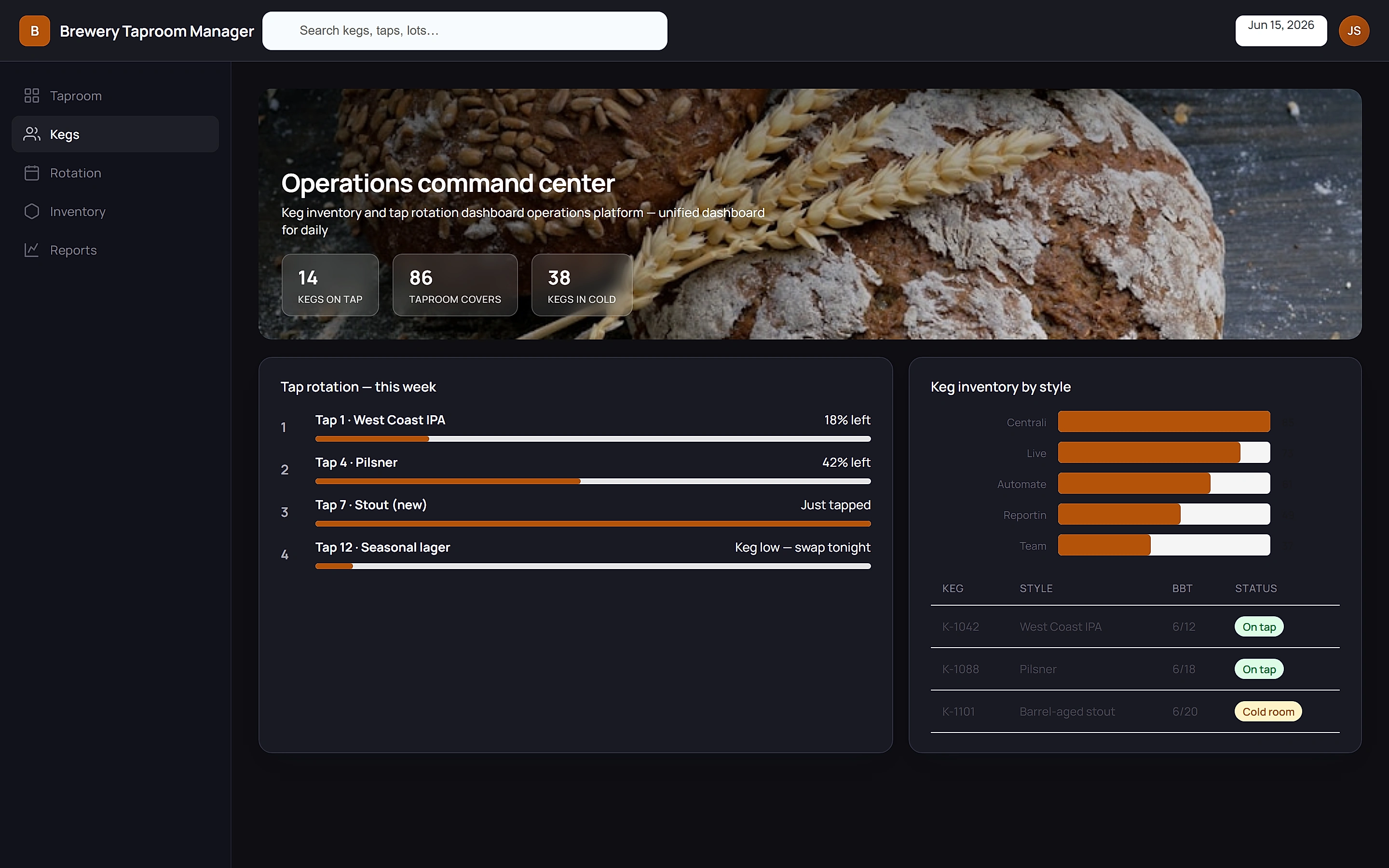Click keg ID K-1101
The height and width of the screenshot is (868, 1389).
[x=958, y=711]
